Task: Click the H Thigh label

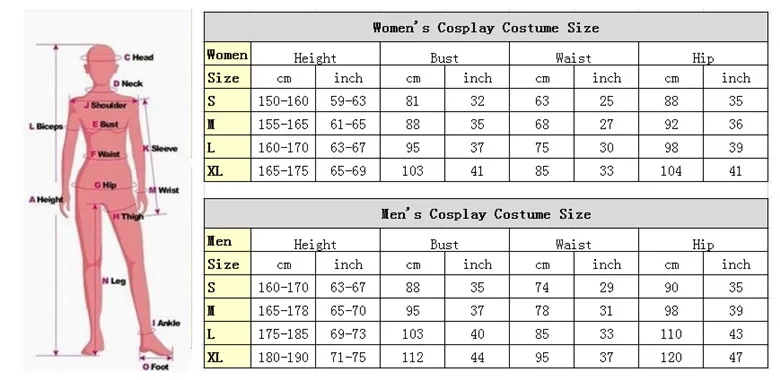Action: point(128,217)
